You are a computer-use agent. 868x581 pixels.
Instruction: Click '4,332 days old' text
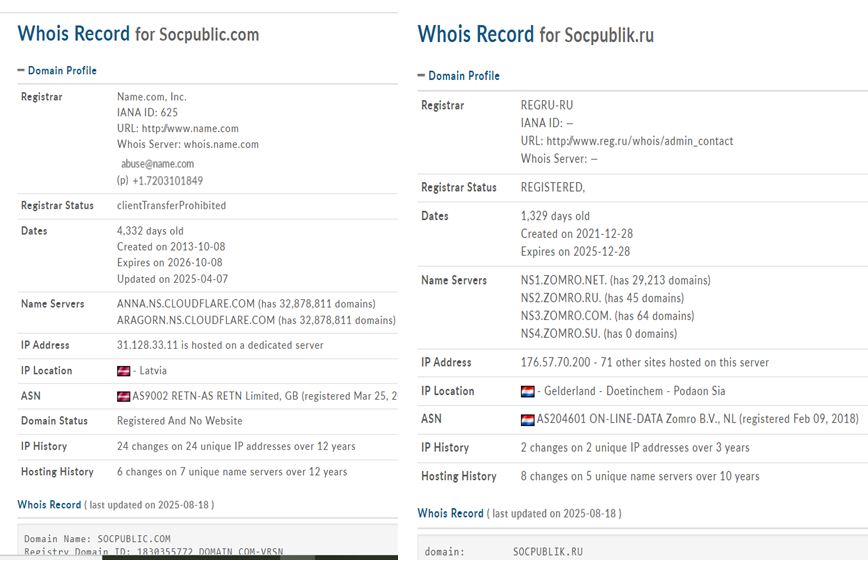tap(150, 231)
